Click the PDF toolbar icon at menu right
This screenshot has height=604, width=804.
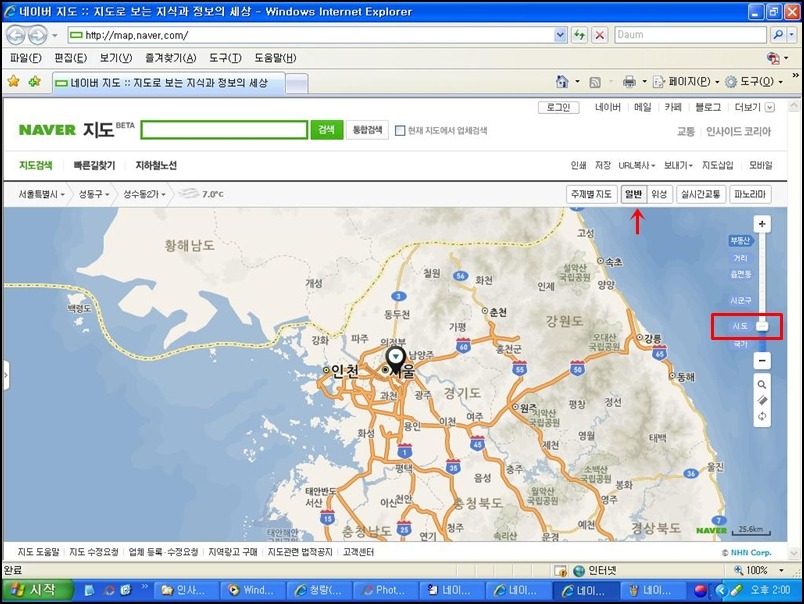773,58
